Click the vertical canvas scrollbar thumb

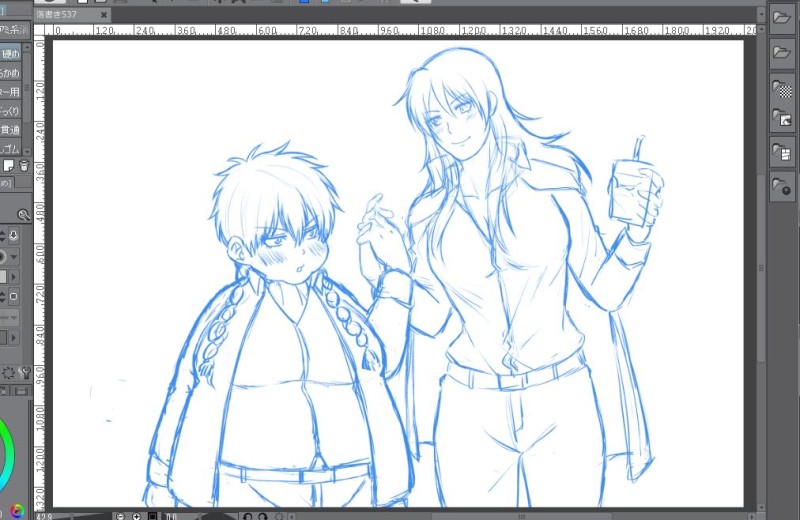tap(761, 268)
